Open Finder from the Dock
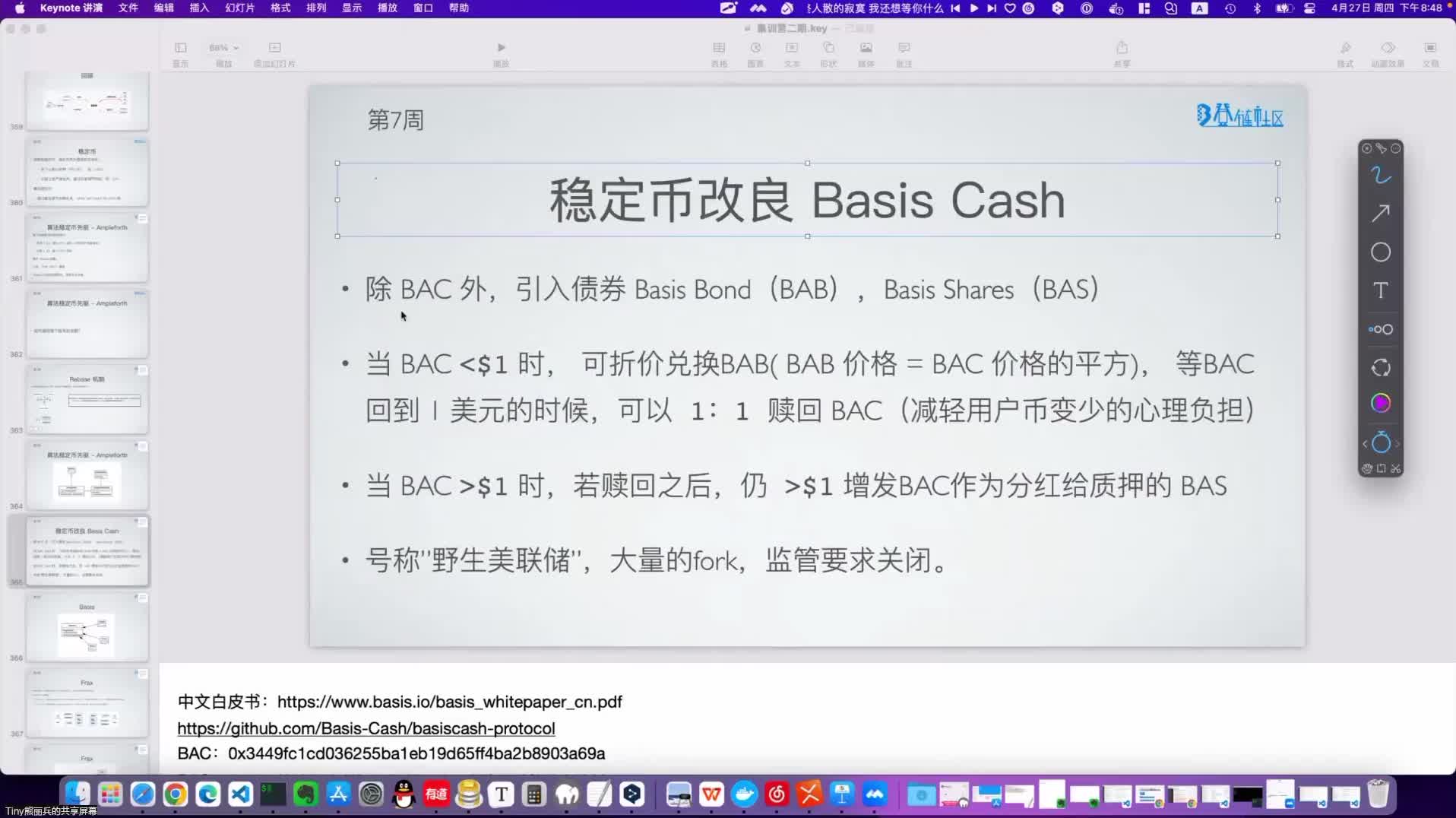The height and width of the screenshot is (818, 1456). tap(78, 794)
